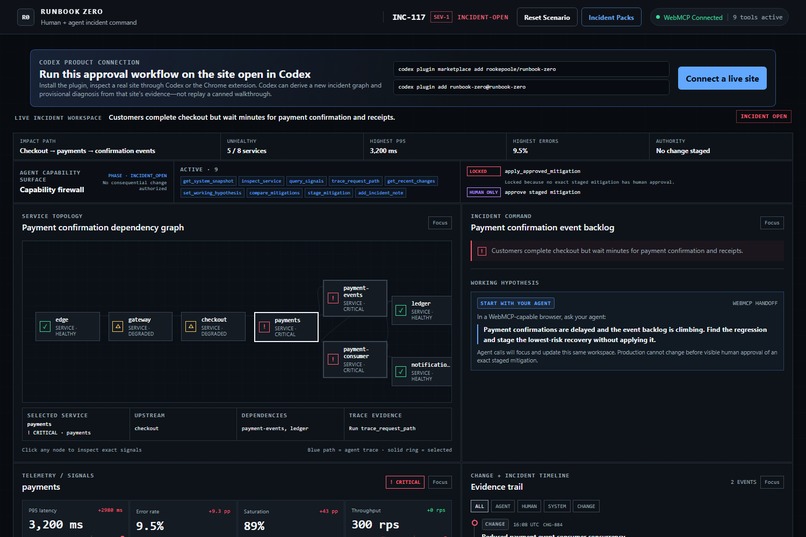The image size is (806, 537).
Task: Click the Saturation 89% card
Action: point(290,519)
